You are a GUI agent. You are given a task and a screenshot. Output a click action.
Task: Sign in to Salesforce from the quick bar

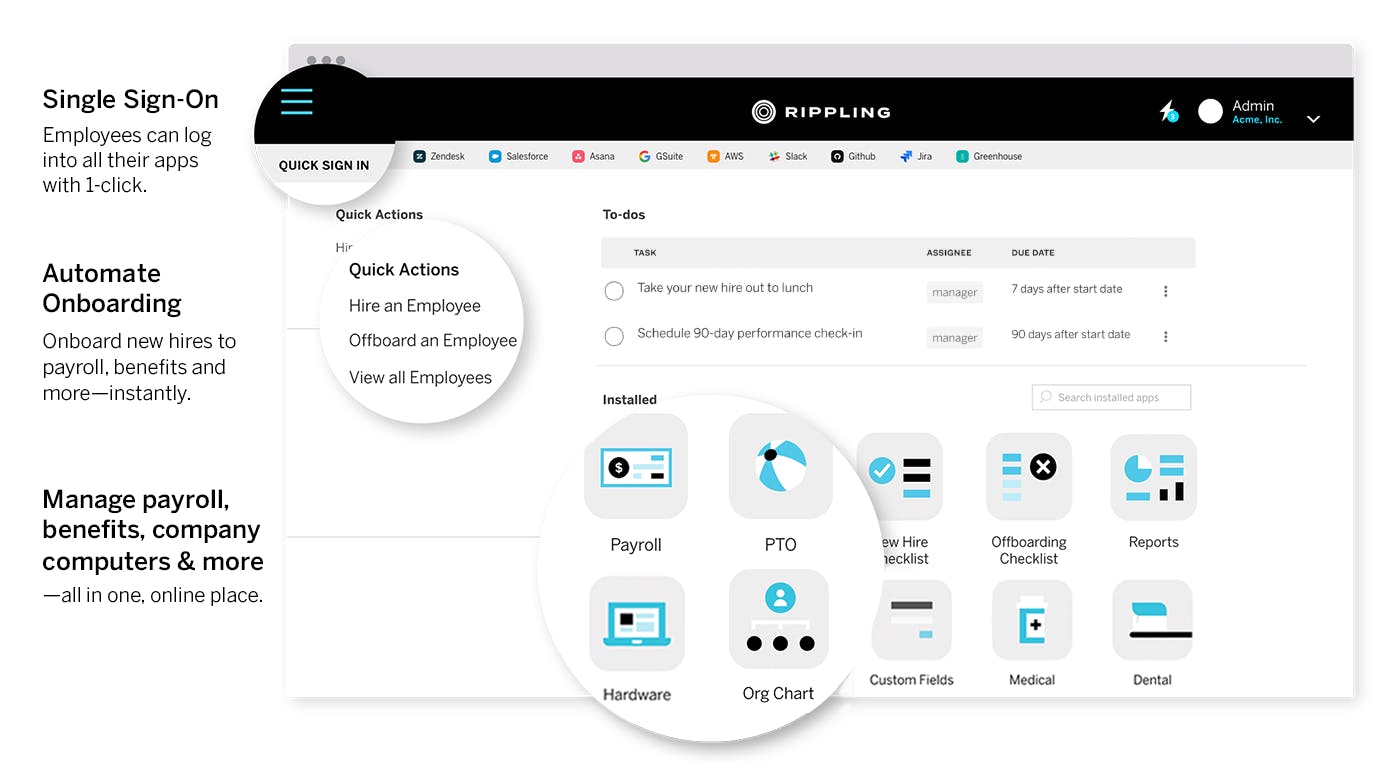point(518,156)
